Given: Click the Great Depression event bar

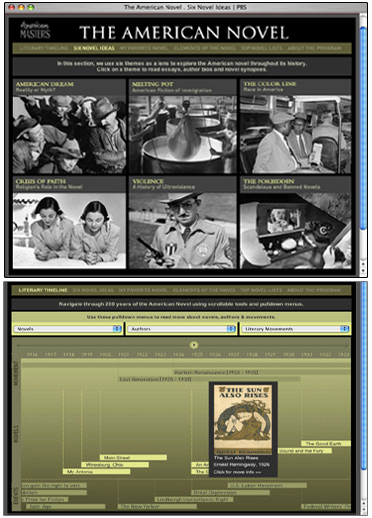Looking at the screenshot, I should pos(230,492).
